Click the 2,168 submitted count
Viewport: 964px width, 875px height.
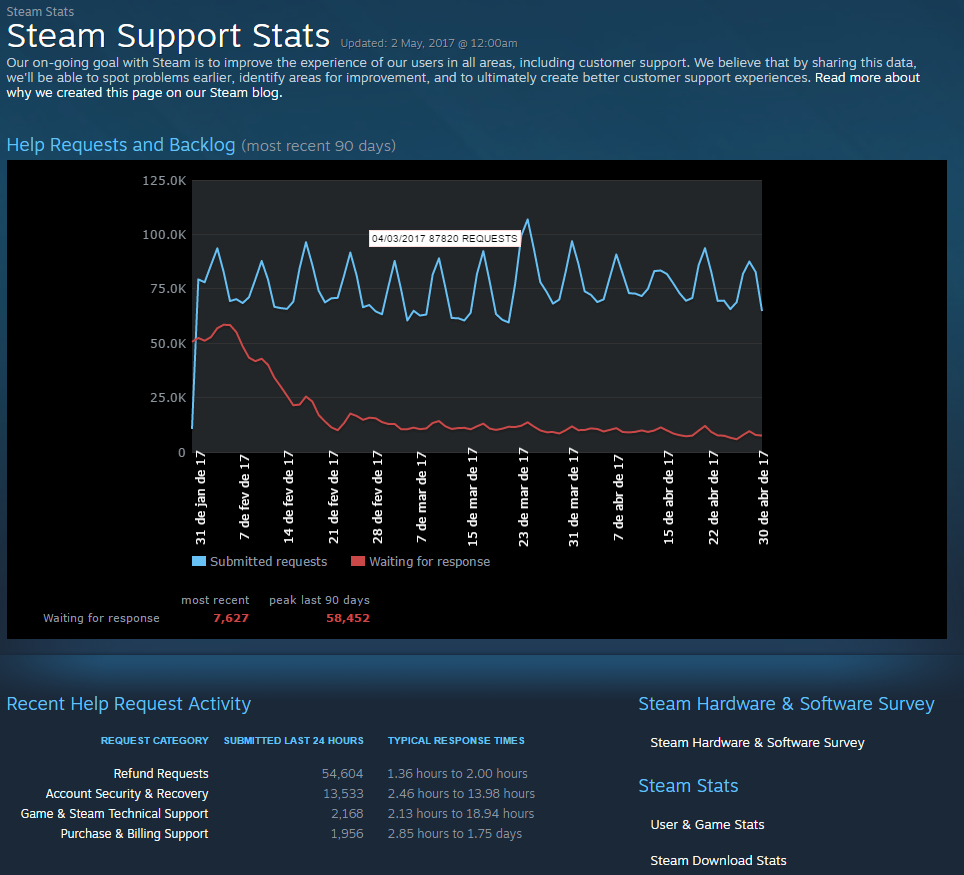(347, 814)
